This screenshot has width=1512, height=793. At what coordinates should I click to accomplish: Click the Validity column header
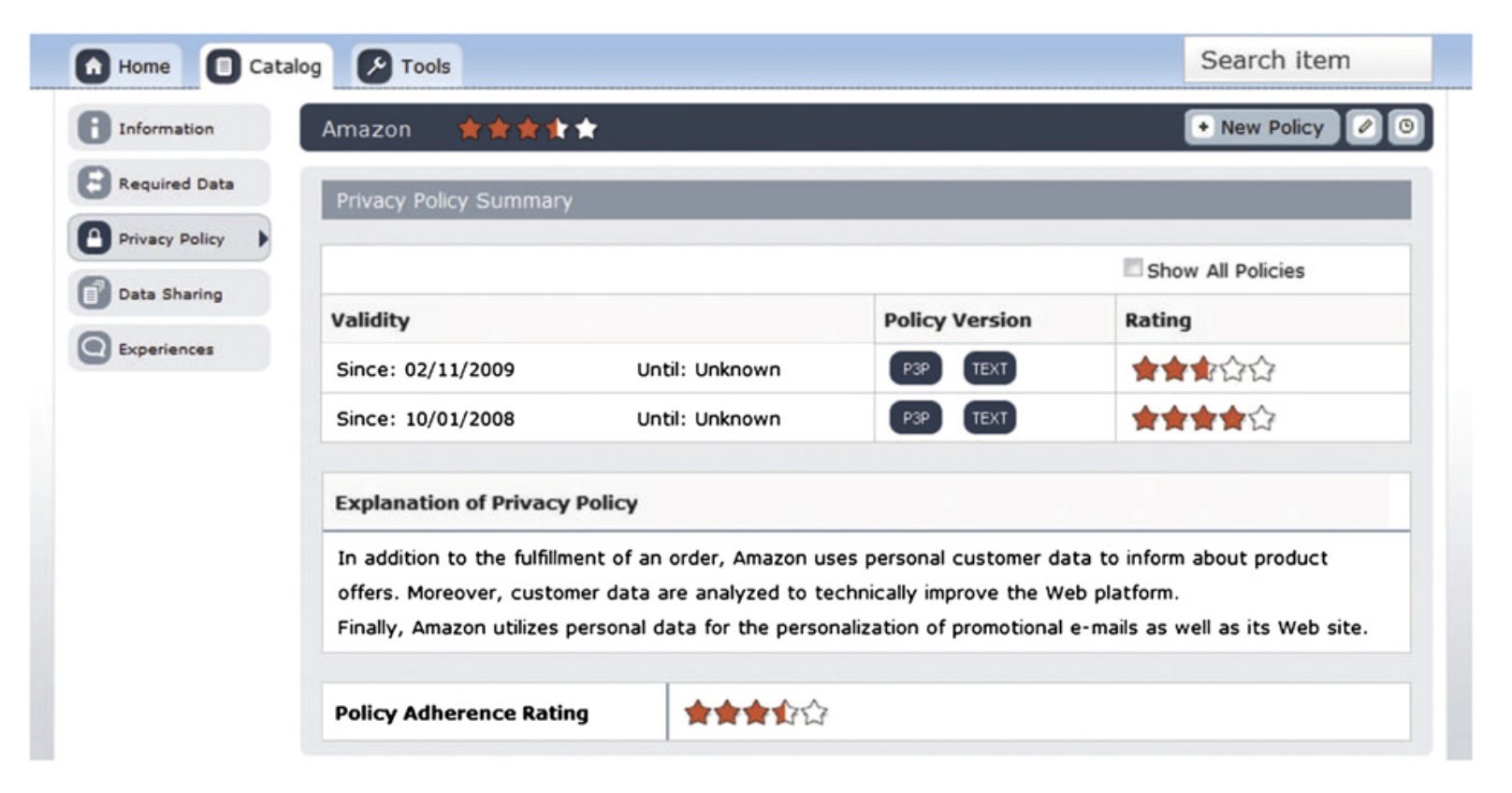click(371, 320)
